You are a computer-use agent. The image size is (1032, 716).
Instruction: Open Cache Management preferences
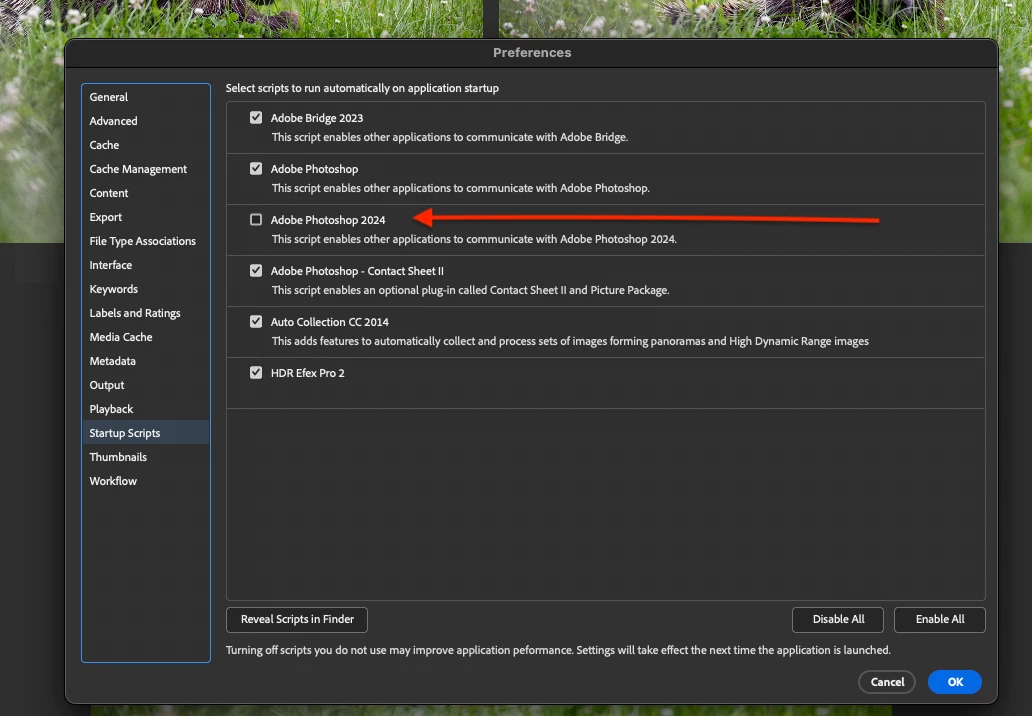[x=145, y=169]
